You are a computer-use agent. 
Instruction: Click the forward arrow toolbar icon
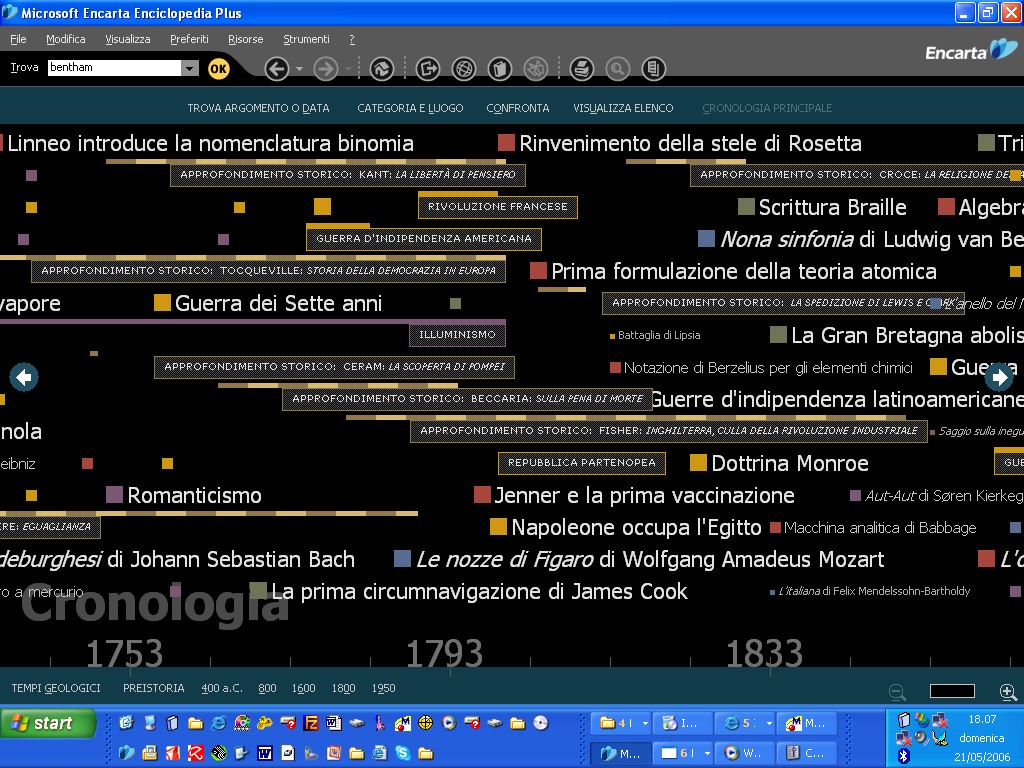[x=326, y=69]
